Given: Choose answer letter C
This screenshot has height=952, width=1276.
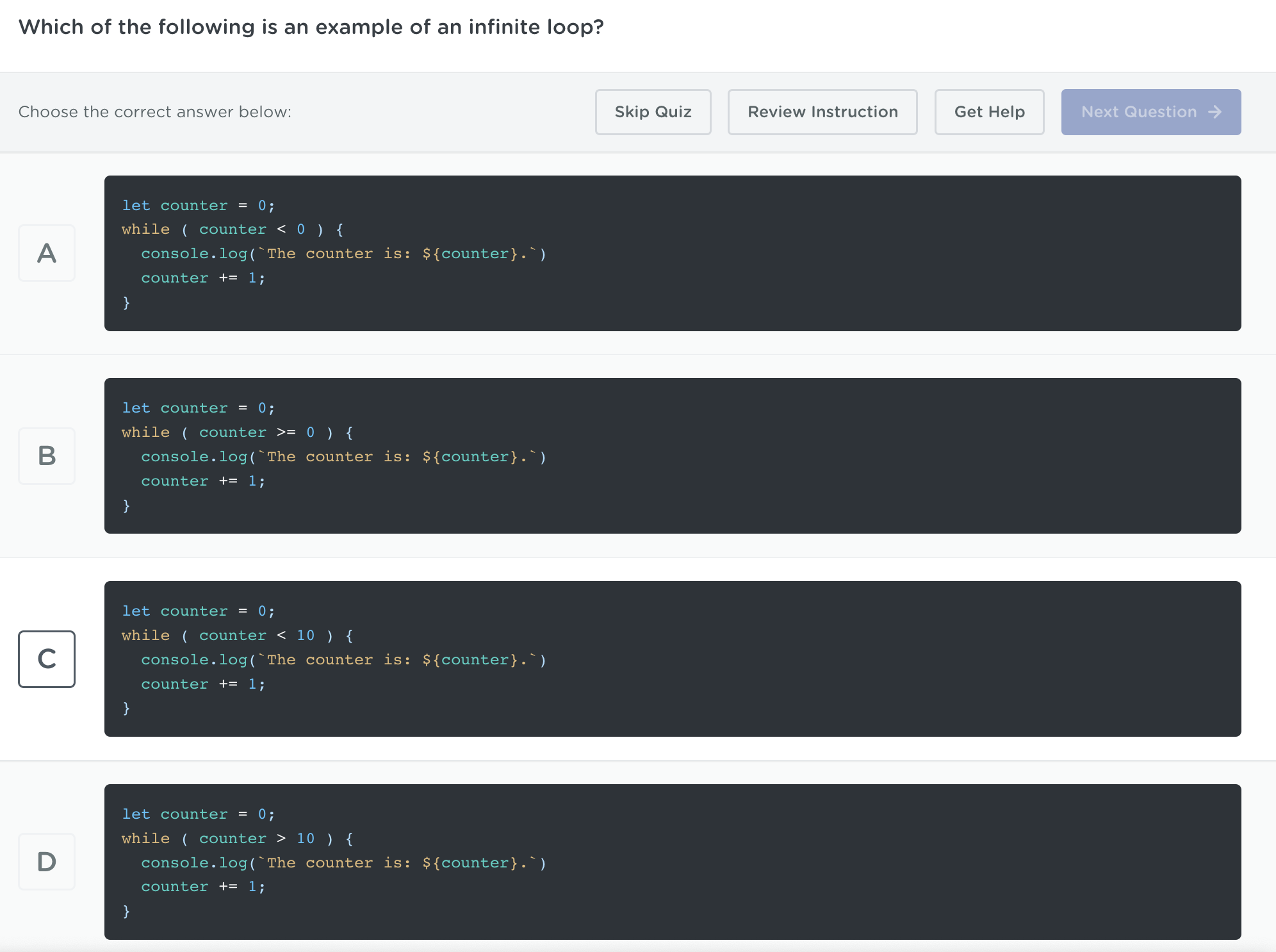Looking at the screenshot, I should [47, 659].
